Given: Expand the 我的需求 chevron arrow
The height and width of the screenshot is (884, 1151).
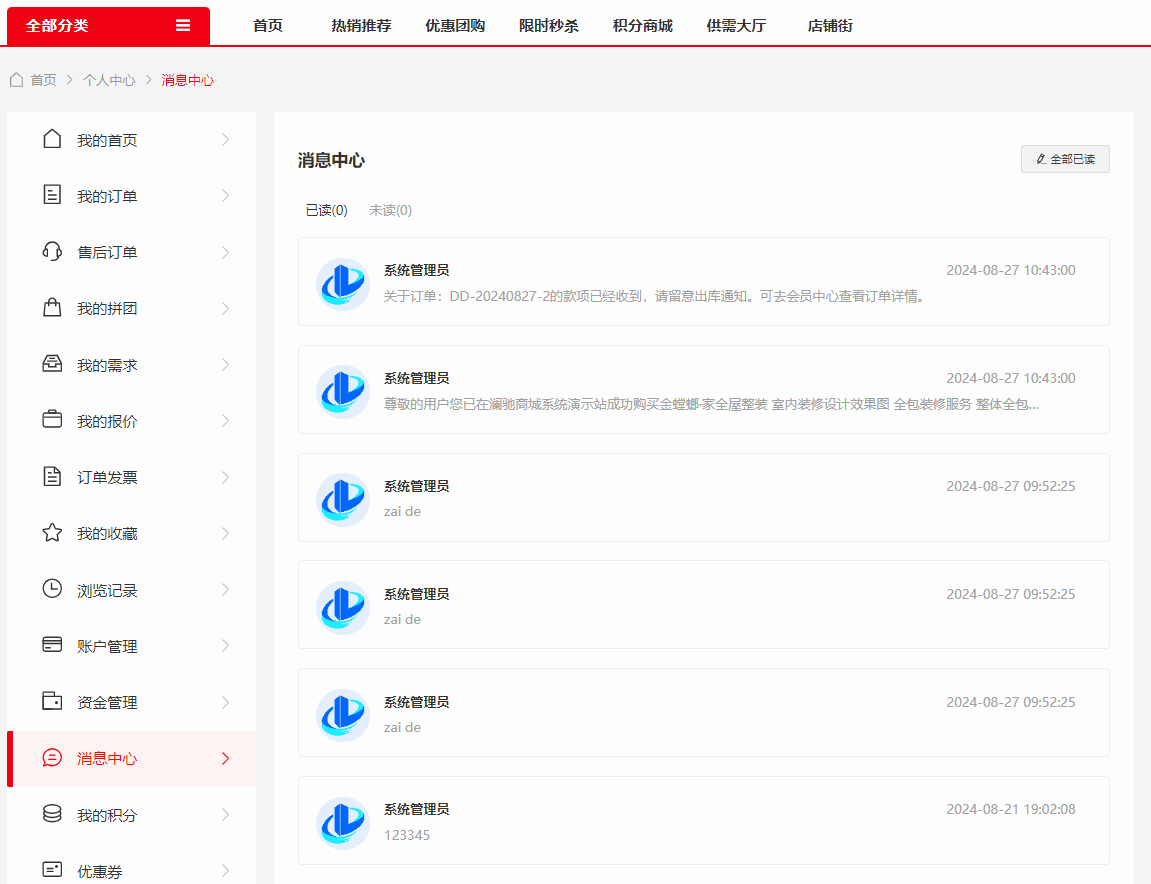Looking at the screenshot, I should click(225, 365).
